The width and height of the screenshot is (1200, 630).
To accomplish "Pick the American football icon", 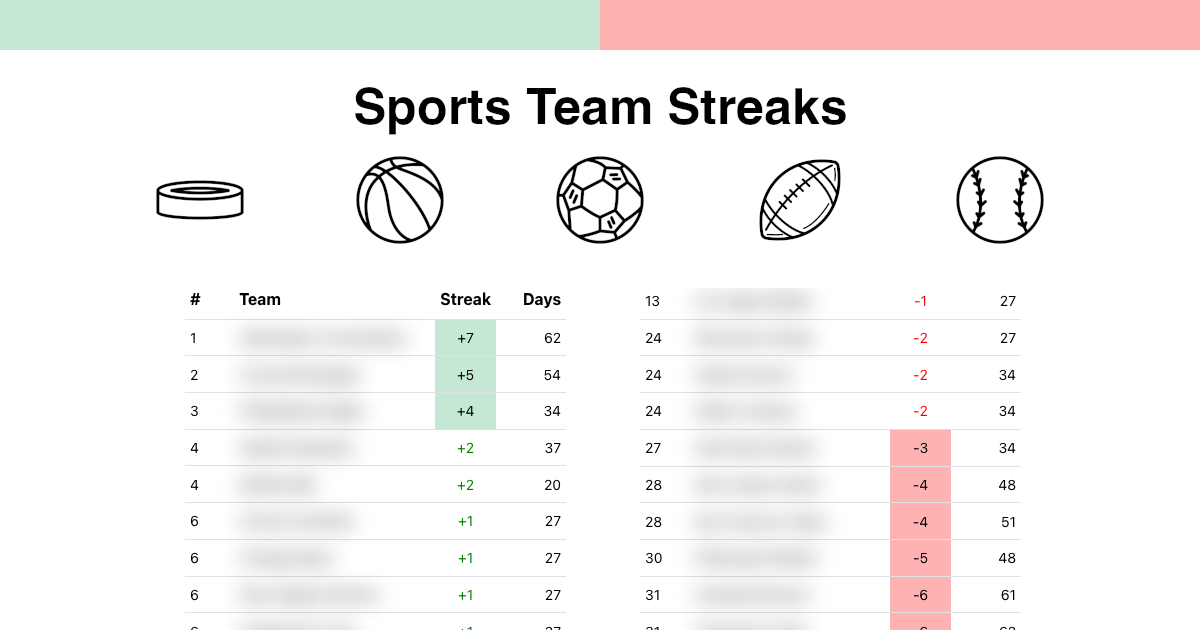I will click(800, 200).
